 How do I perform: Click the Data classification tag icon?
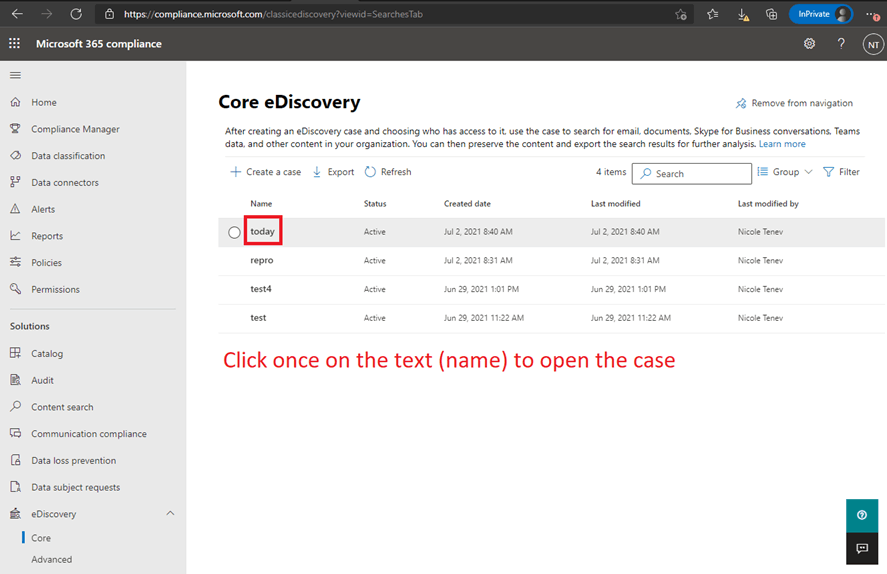pos(15,156)
